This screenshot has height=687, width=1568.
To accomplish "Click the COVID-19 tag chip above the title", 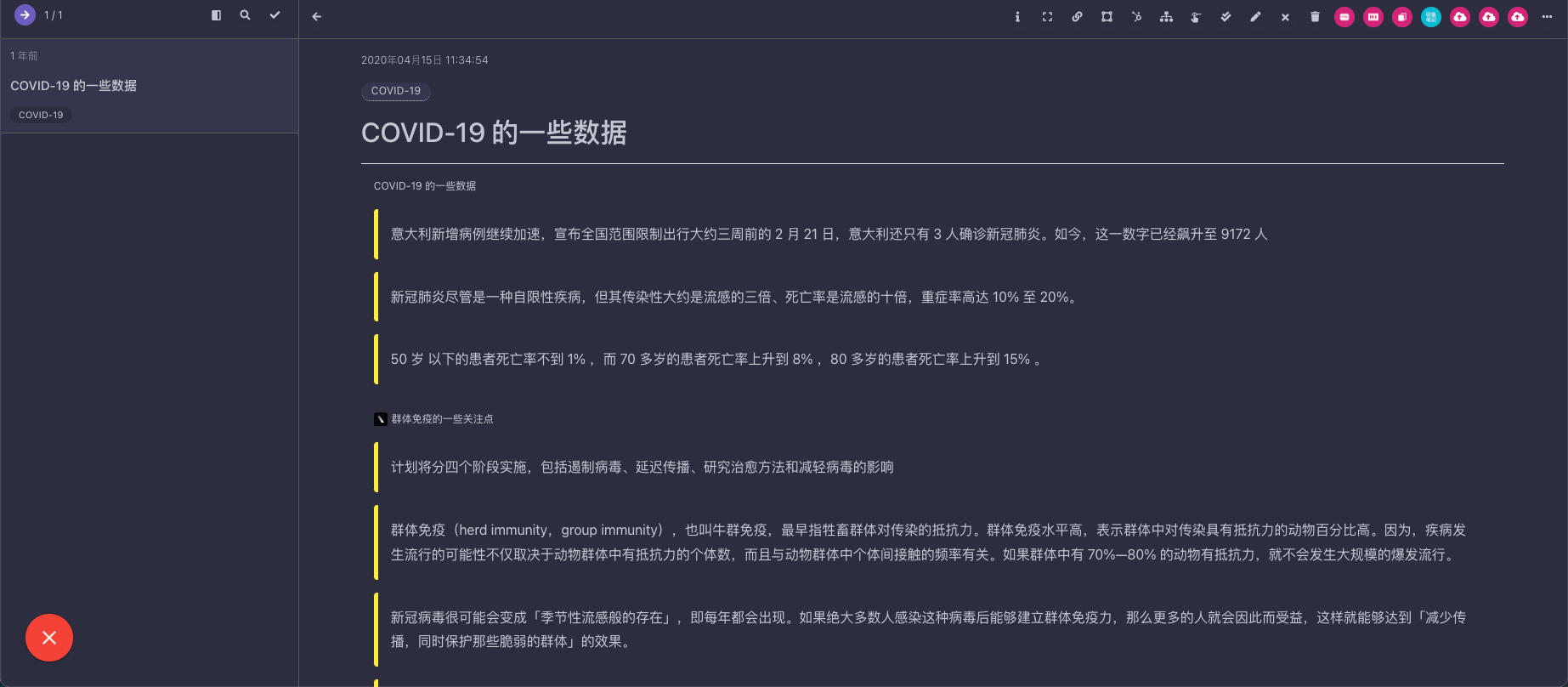I will 396,91.
